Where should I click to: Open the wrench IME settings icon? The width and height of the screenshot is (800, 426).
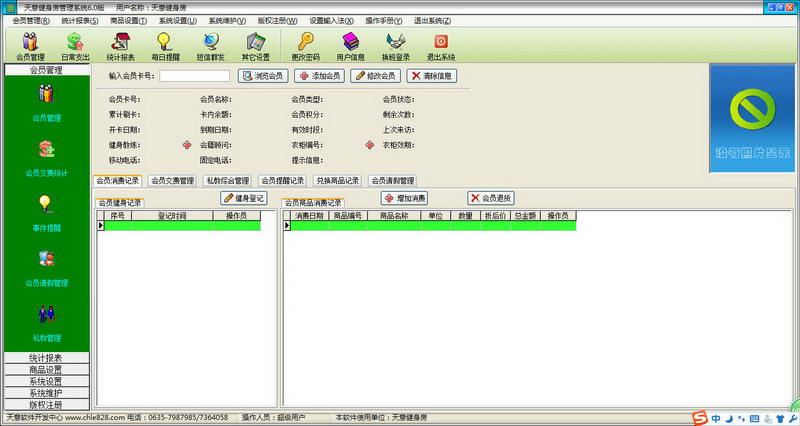[792, 419]
